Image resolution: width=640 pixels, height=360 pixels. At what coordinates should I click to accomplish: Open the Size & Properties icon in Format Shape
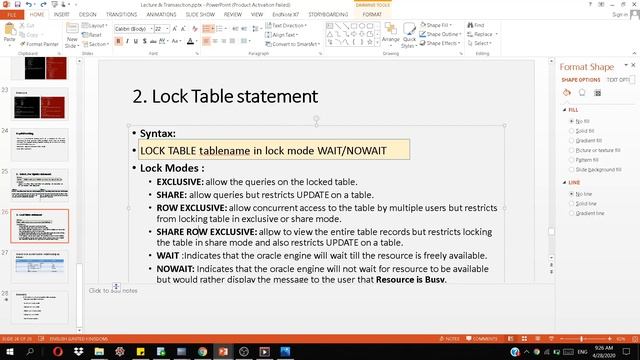tap(598, 93)
